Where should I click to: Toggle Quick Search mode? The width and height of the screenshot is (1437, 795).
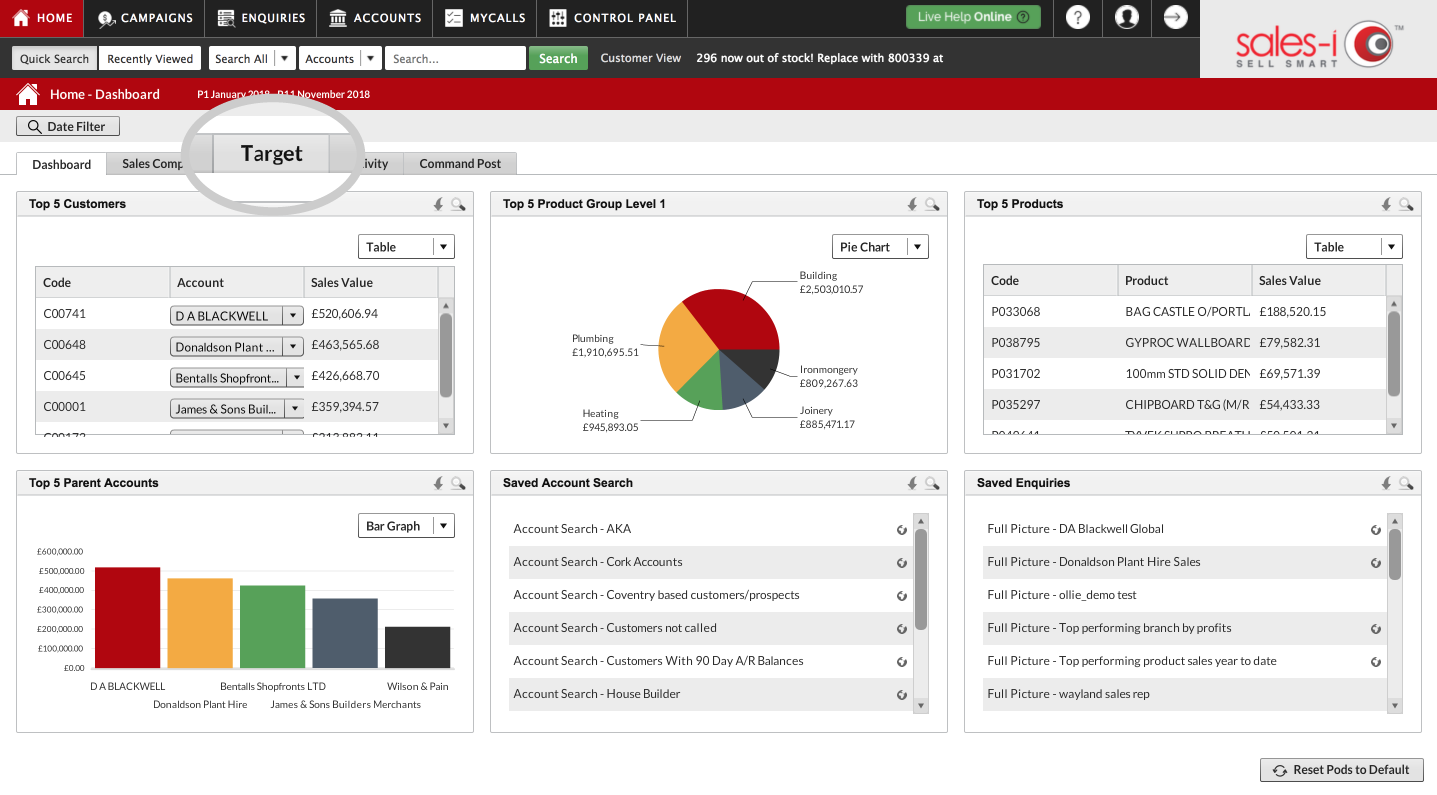(x=54, y=59)
